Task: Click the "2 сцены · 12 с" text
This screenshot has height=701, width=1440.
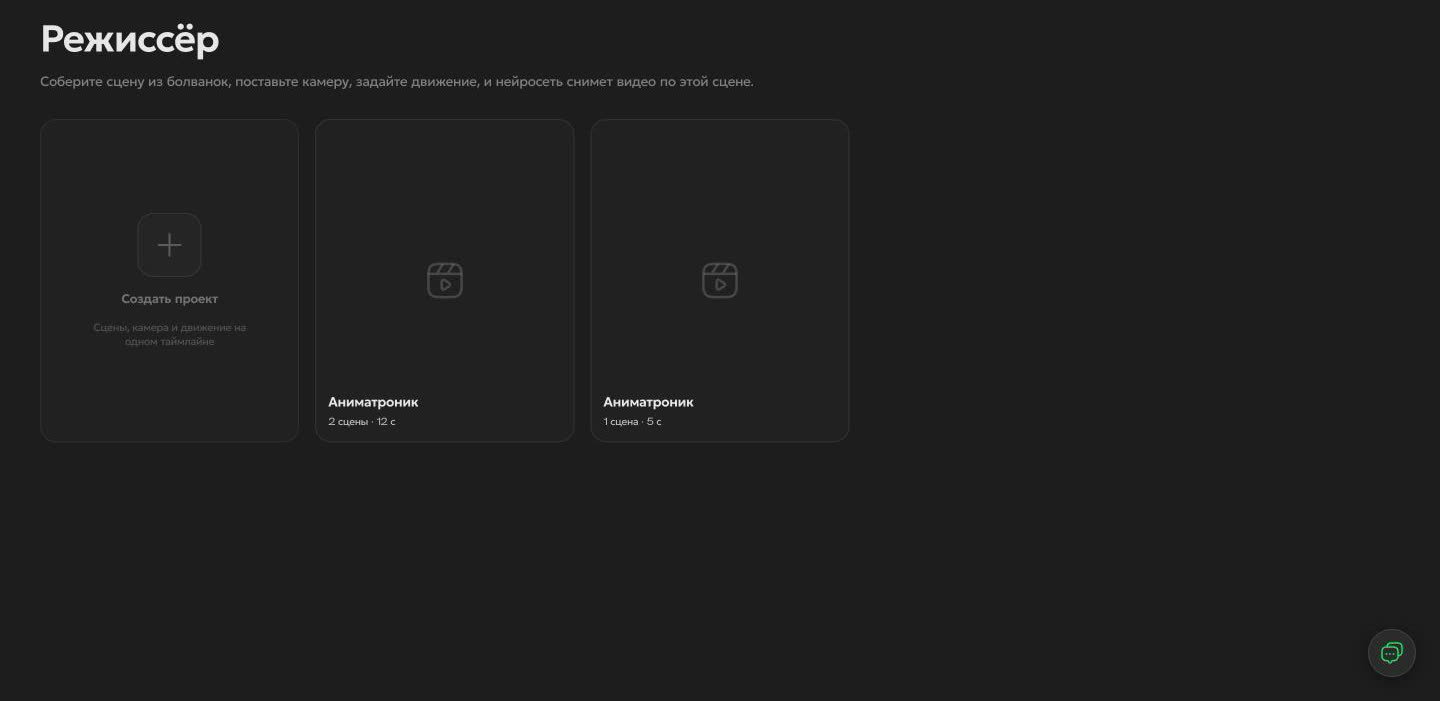Action: [x=362, y=422]
